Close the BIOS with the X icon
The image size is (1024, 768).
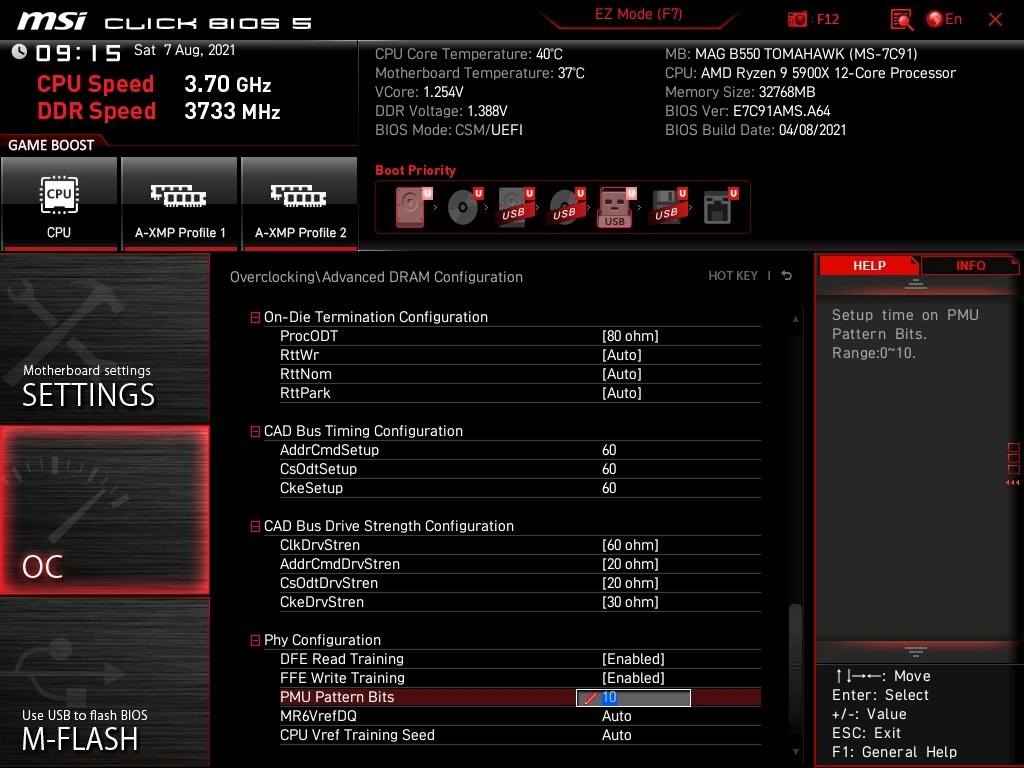995,20
